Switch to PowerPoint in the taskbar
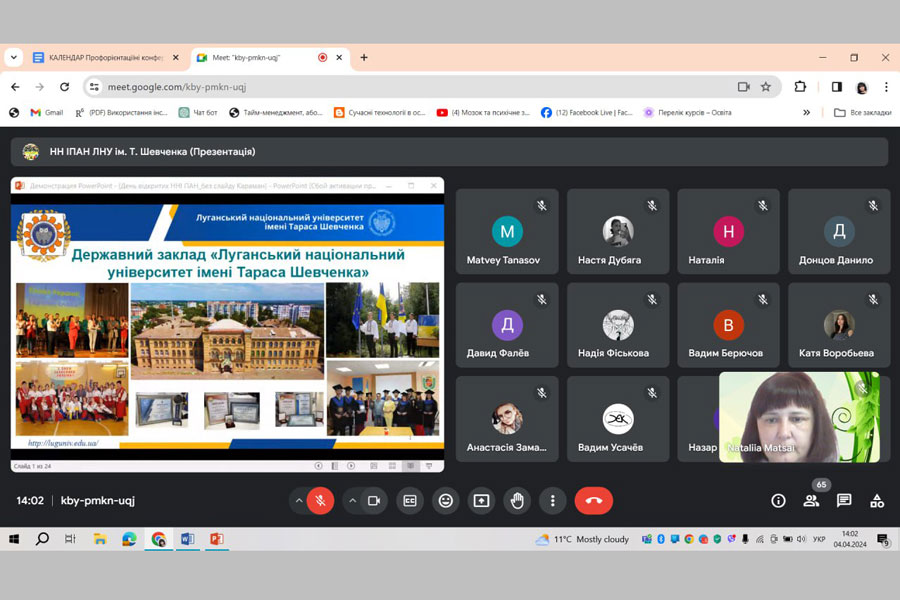900x600 pixels. [216, 539]
